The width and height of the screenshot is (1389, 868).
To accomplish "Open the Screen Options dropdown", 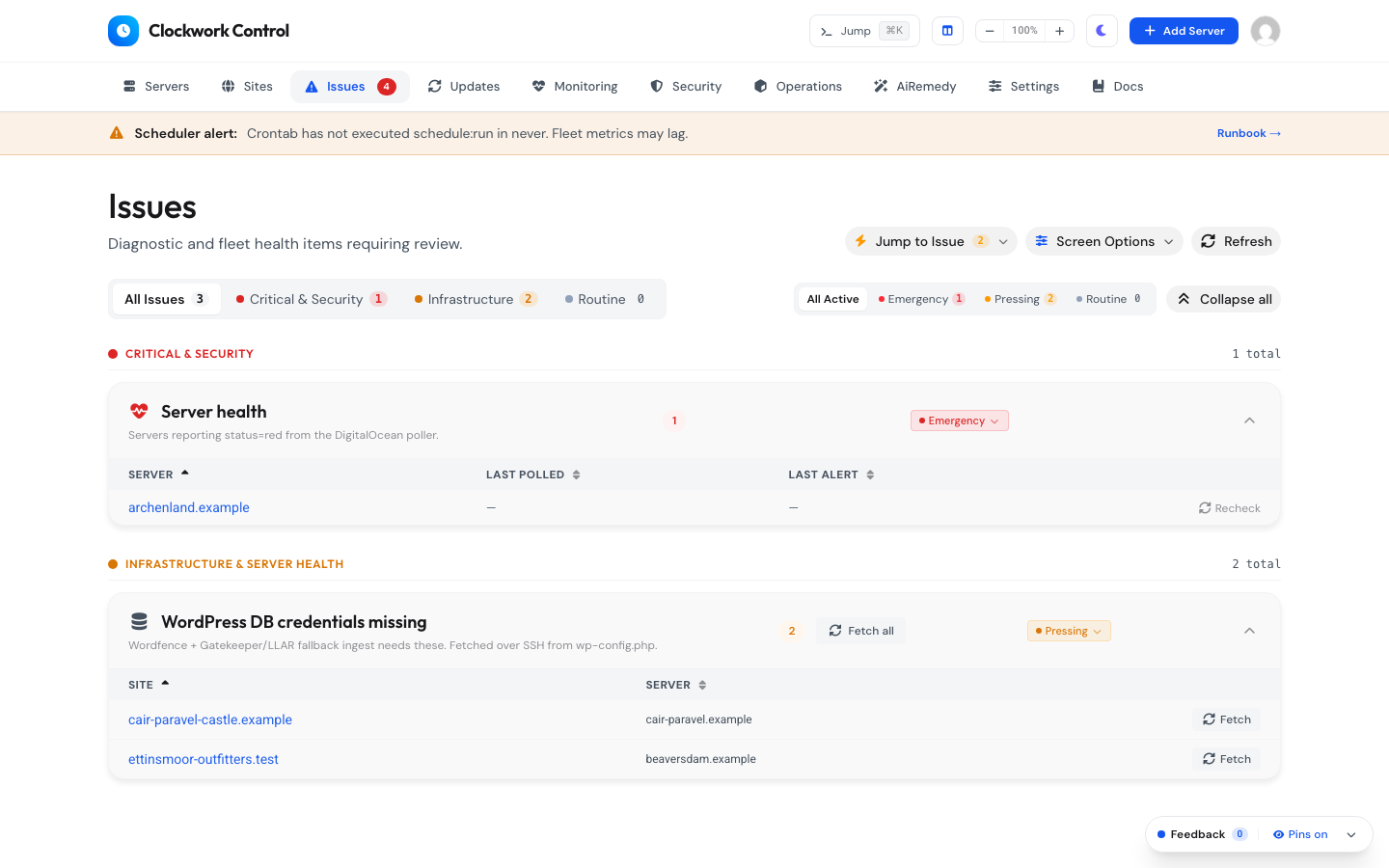I will tap(1104, 241).
